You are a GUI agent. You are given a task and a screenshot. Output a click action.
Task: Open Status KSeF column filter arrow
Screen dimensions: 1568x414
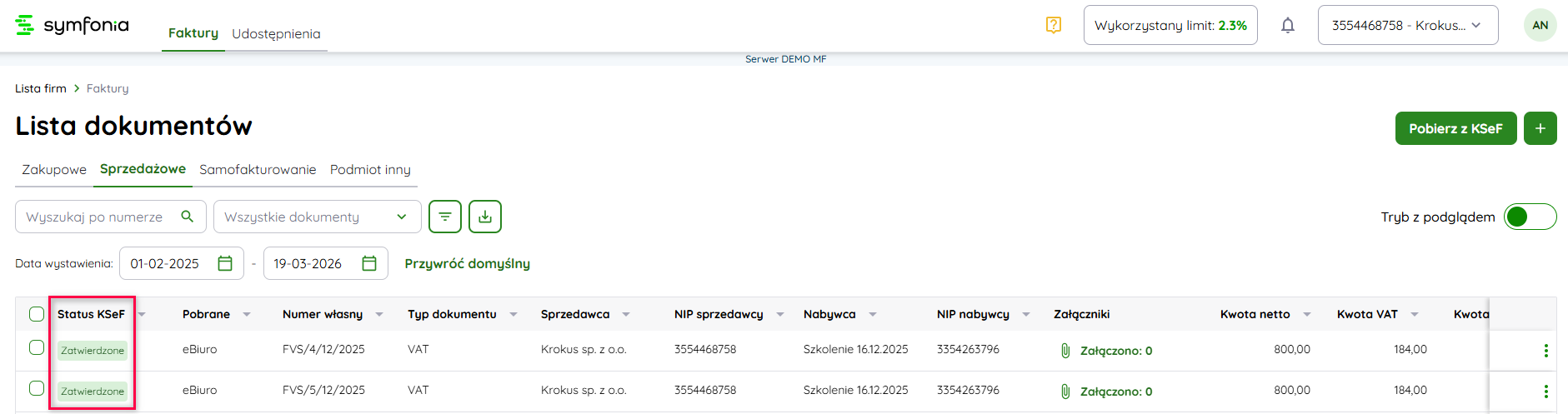click(x=142, y=314)
